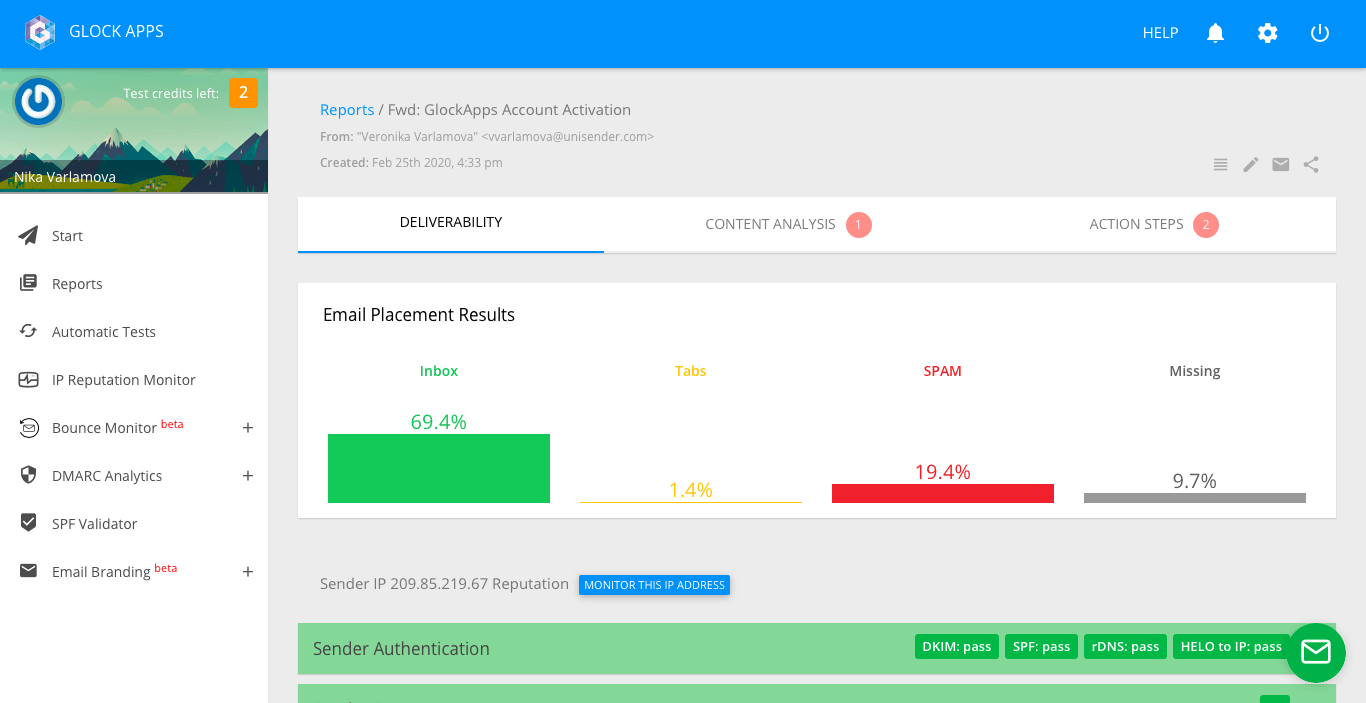This screenshot has width=1366, height=703.
Task: Open IP Reputation Monitor in sidebar
Action: (x=124, y=380)
